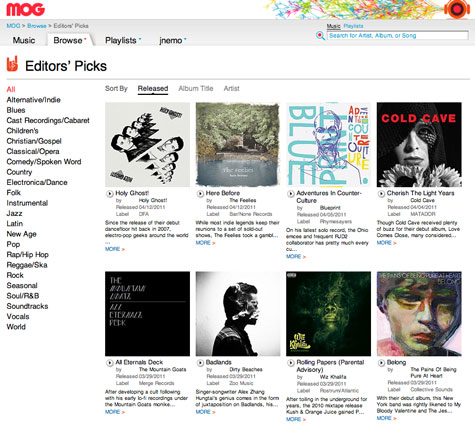Screen dimensions: 475x426
Task: Open the Cold Cave album cover
Action: 419,145
